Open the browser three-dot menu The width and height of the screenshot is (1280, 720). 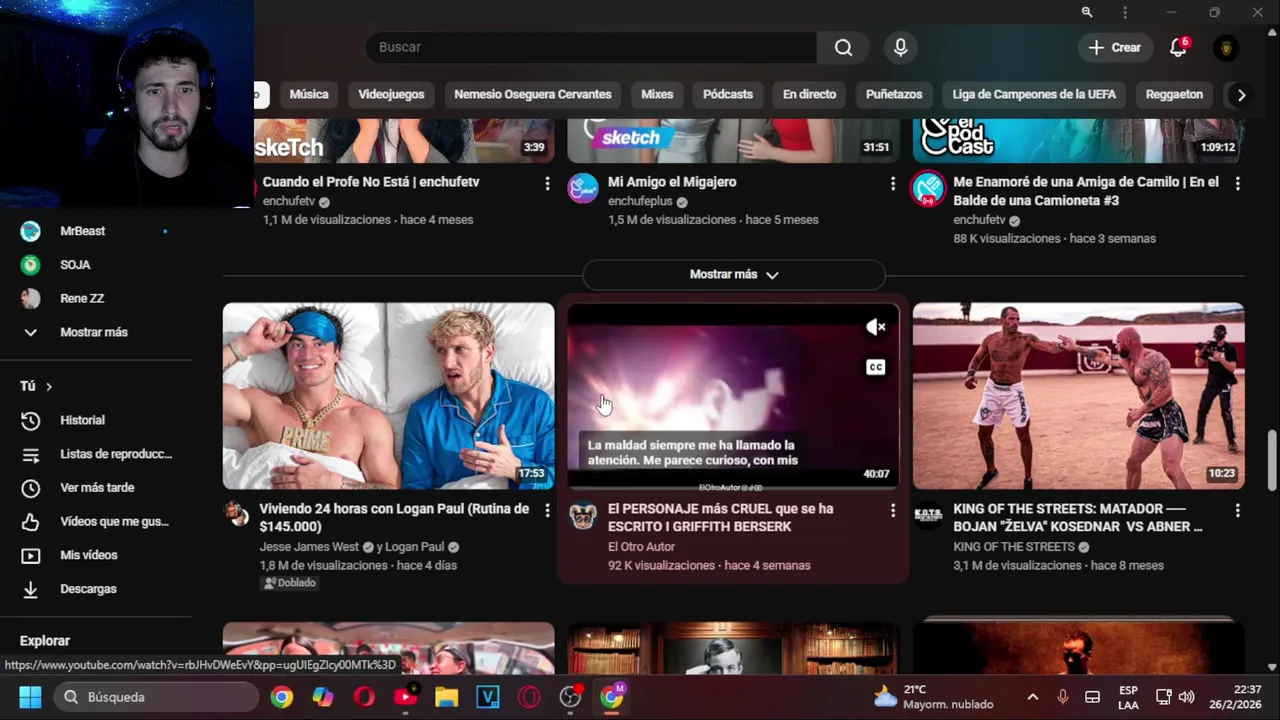(1125, 12)
